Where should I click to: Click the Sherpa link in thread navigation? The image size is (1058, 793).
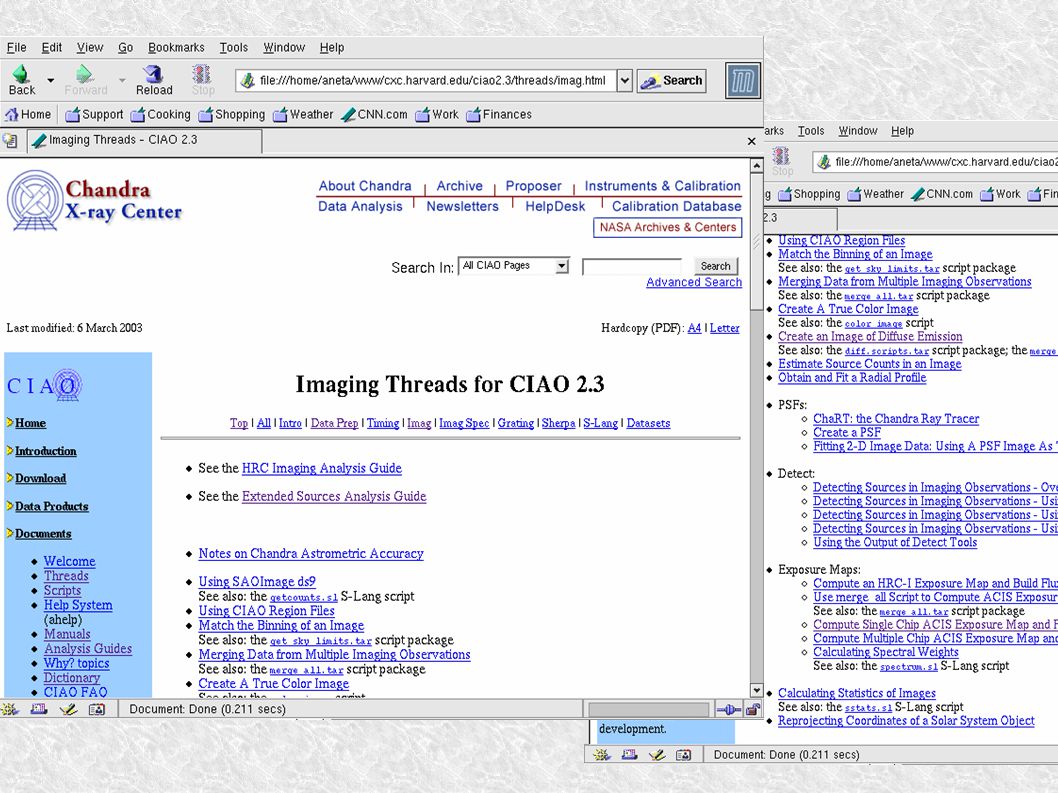[x=559, y=423]
